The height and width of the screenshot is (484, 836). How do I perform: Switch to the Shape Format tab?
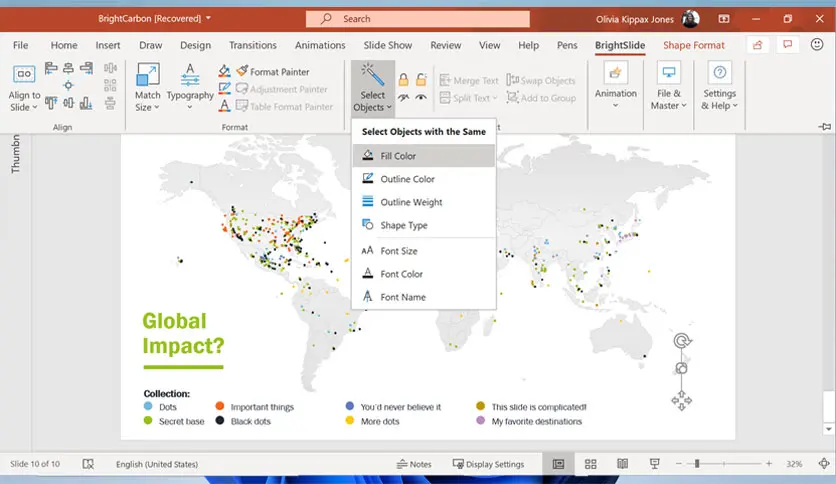pyautogui.click(x=694, y=45)
